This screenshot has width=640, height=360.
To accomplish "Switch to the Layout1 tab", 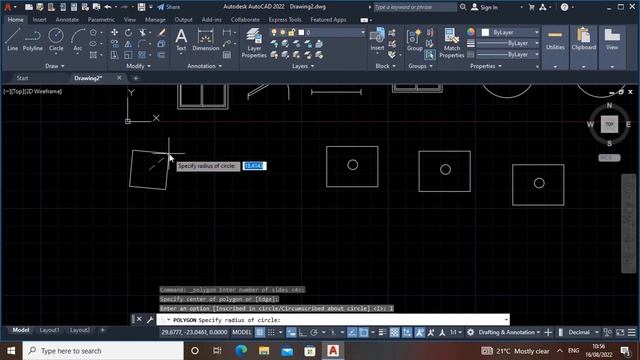I will [x=49, y=330].
